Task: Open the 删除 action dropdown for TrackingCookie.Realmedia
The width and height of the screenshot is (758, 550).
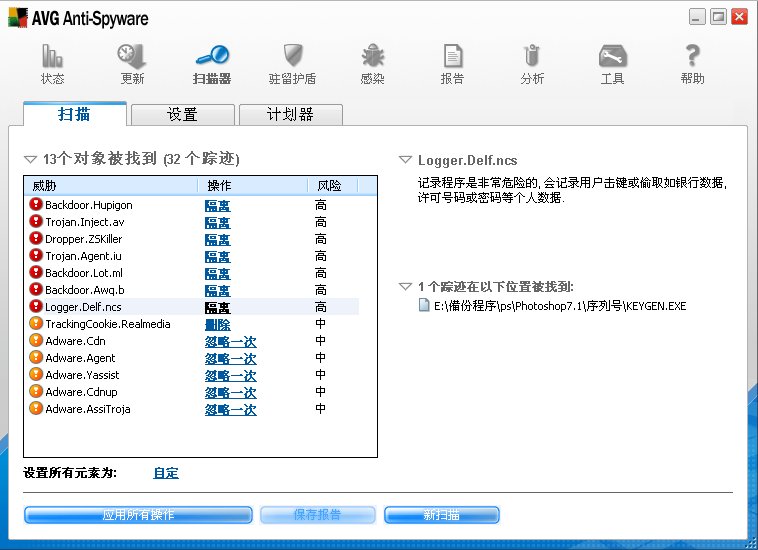Action: pos(218,325)
